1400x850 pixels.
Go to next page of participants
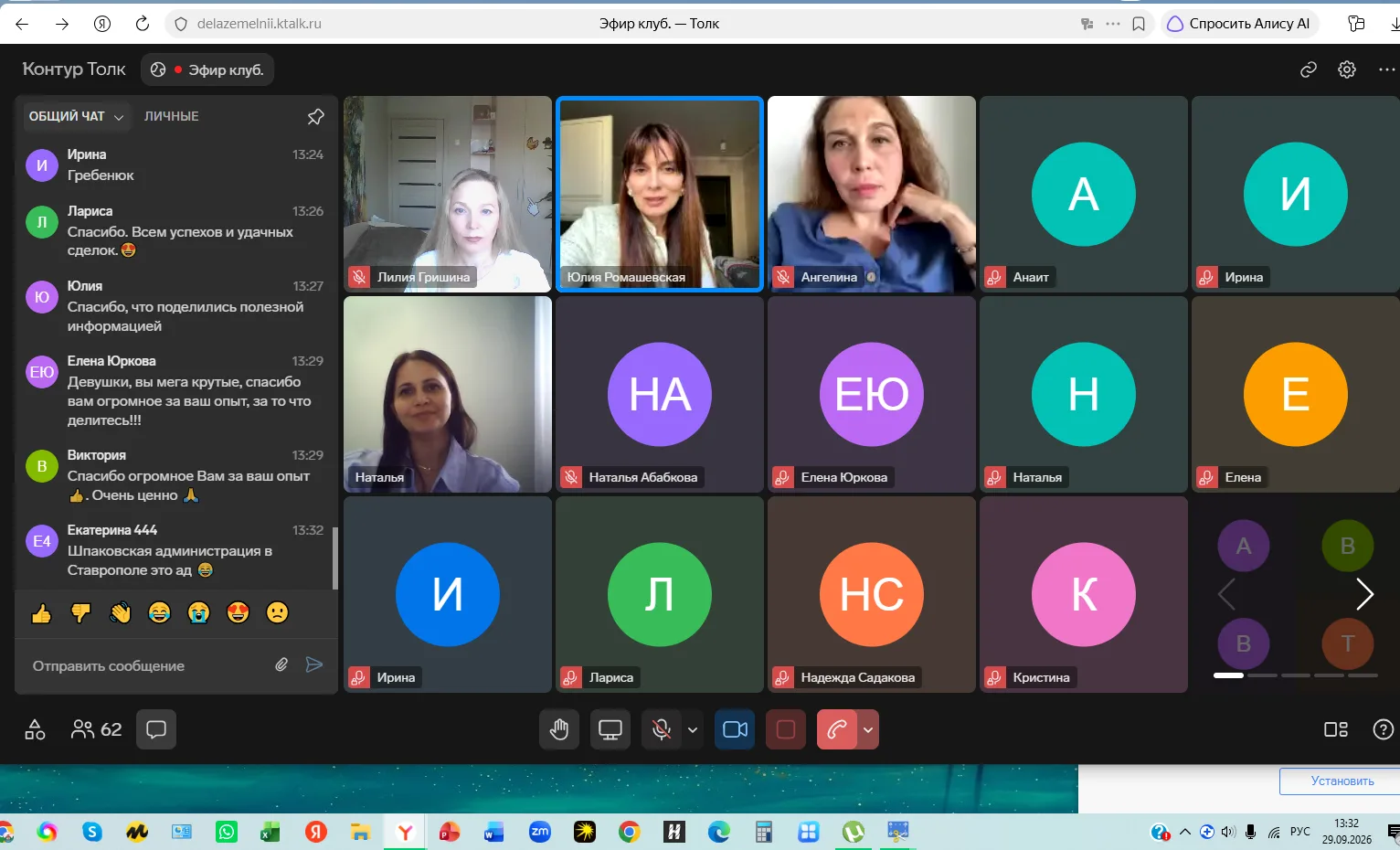(x=1364, y=594)
